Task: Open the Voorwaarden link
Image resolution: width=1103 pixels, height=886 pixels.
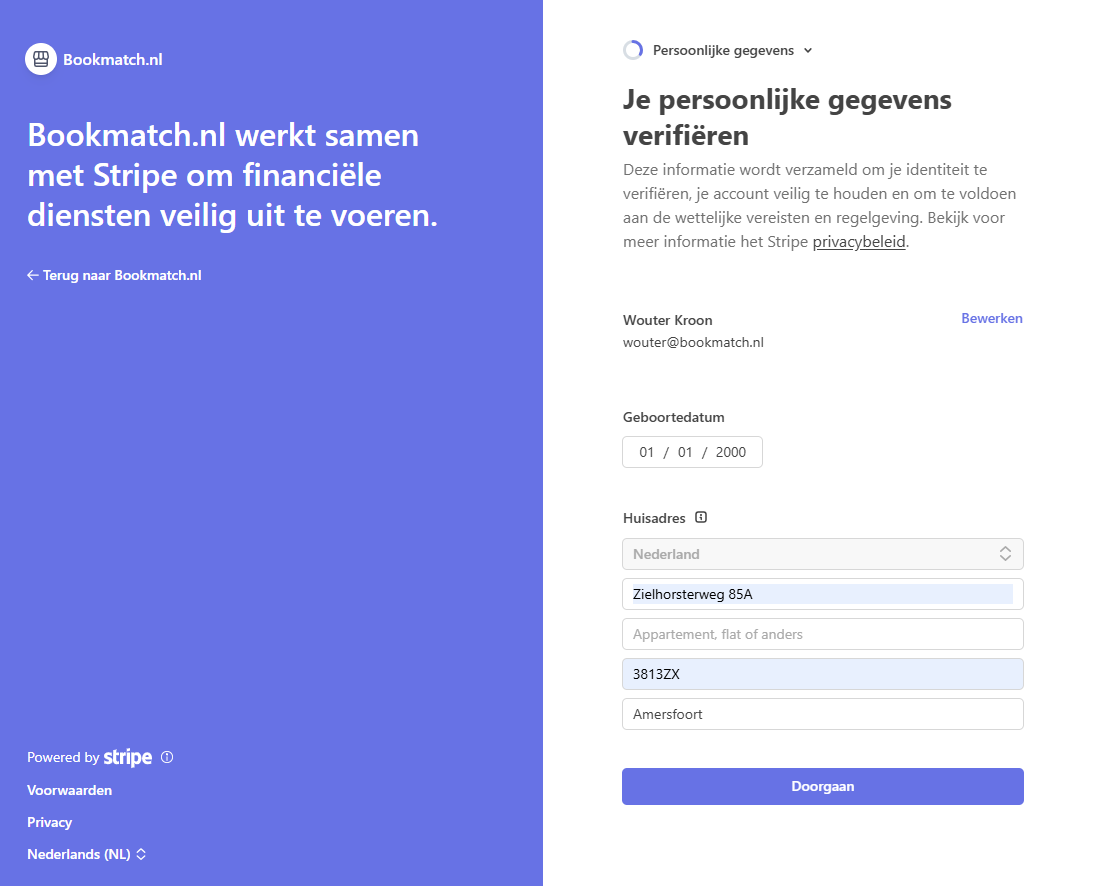Action: click(70, 790)
